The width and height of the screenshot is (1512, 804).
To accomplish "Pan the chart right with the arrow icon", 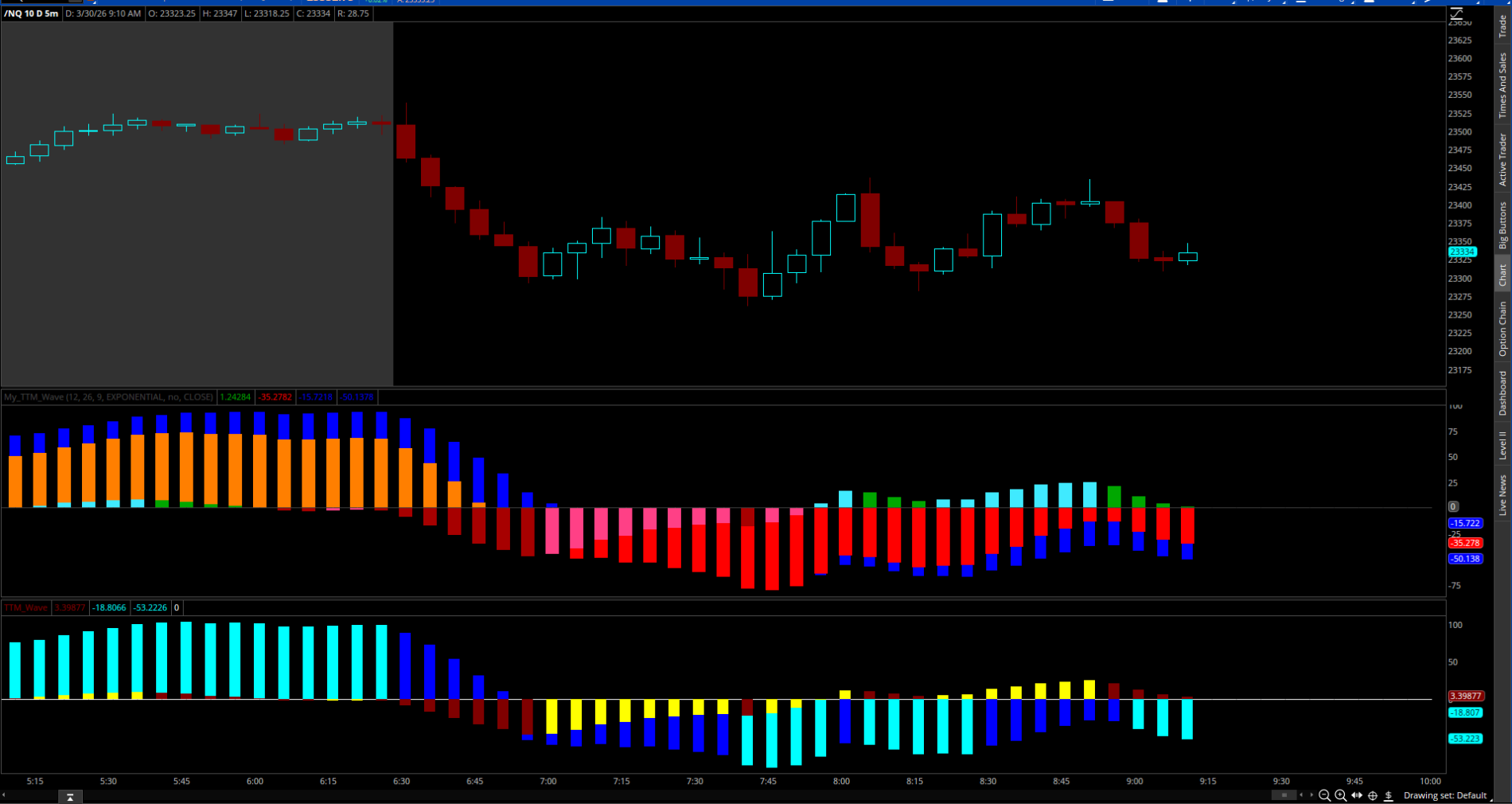I will point(1311,794).
